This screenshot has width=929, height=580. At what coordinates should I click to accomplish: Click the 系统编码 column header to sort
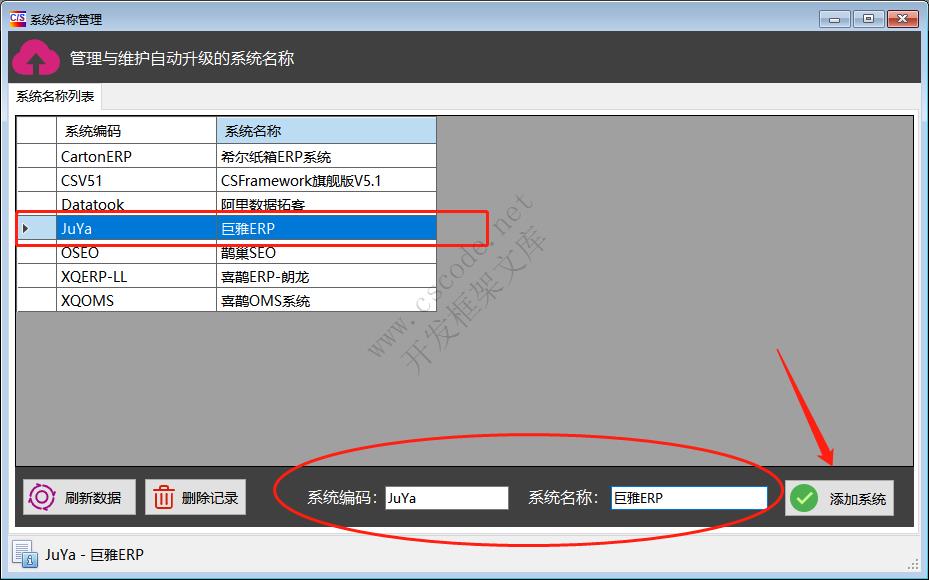pyautogui.click(x=135, y=130)
